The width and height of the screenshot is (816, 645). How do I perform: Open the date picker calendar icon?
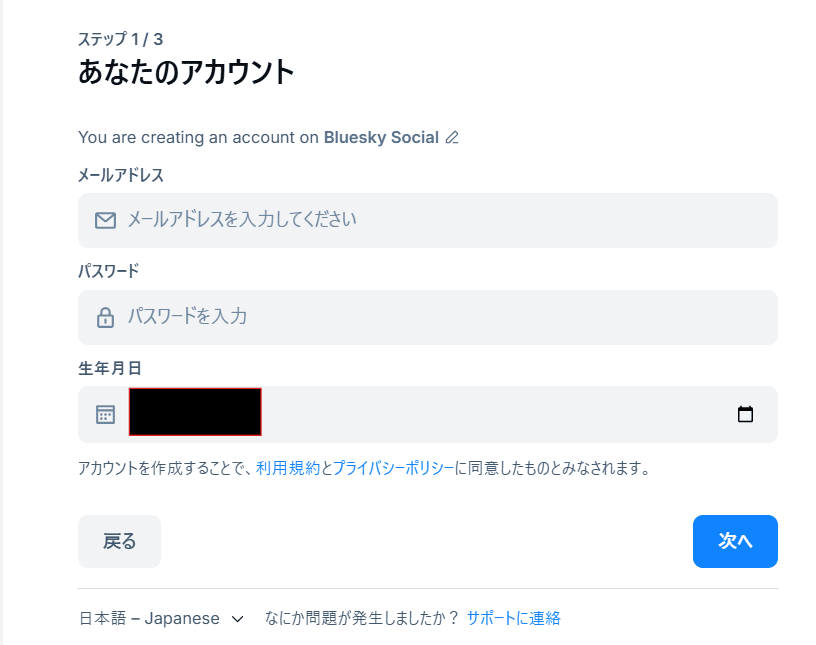(745, 414)
